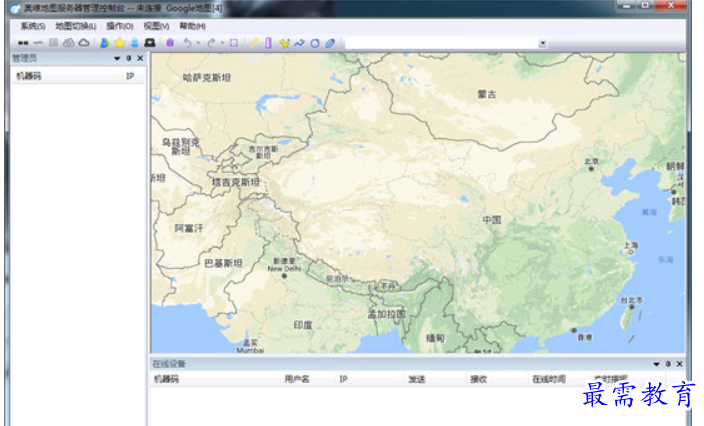Click the 台北市 city marker on map
This screenshot has width=704, height=426.
631,307
